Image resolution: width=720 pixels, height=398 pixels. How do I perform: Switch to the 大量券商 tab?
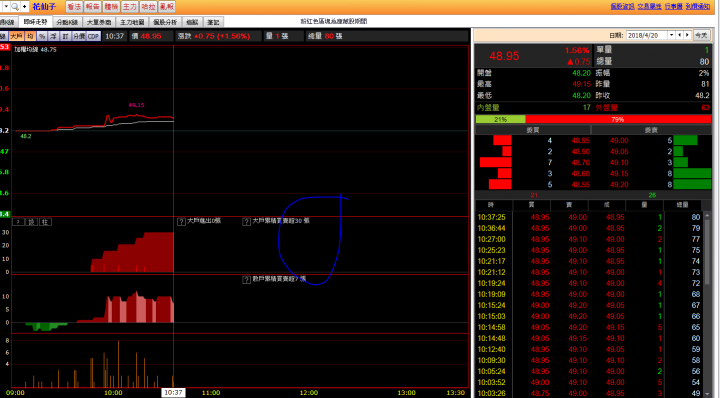99,22
